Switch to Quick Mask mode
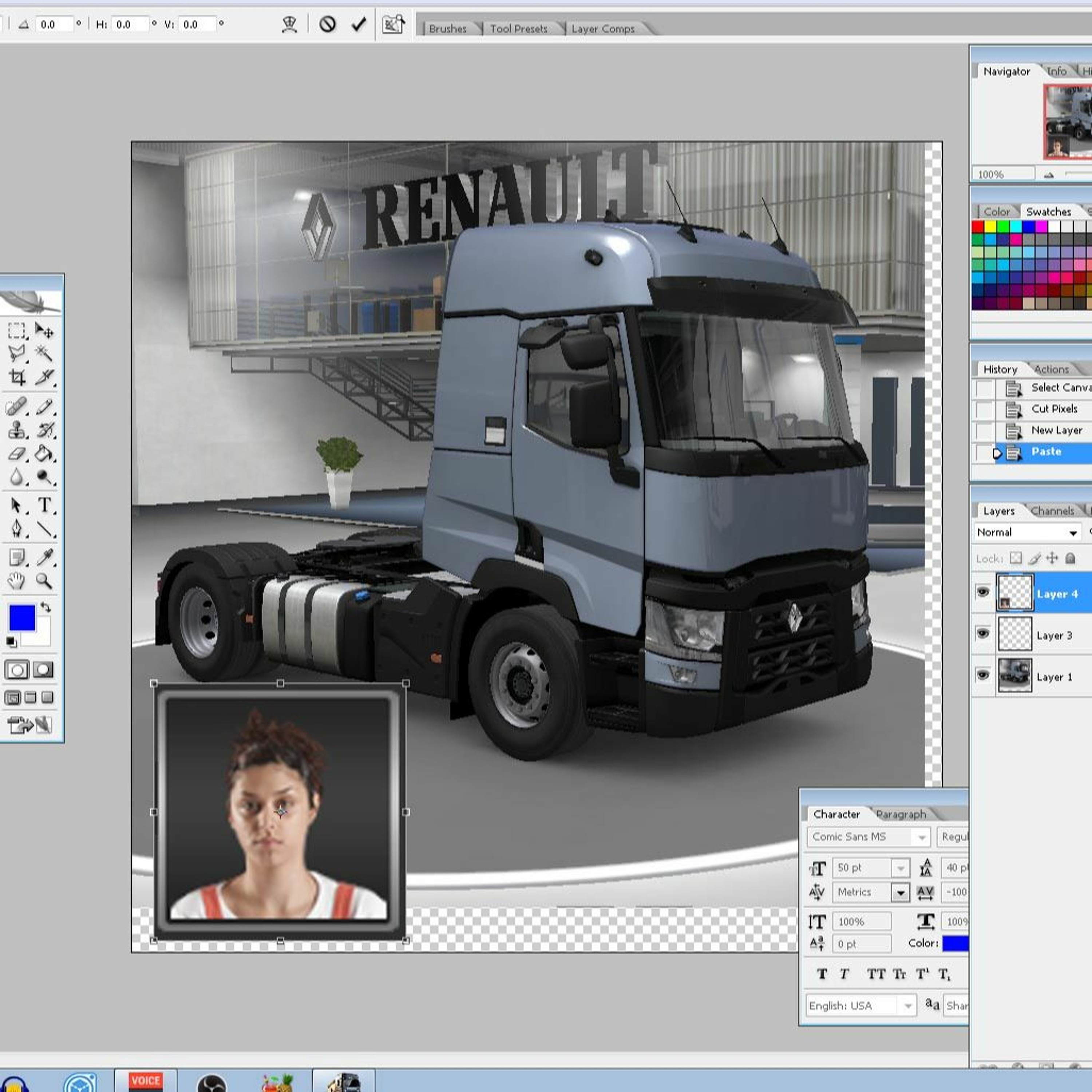Image resolution: width=1092 pixels, height=1092 pixels. coord(43,670)
